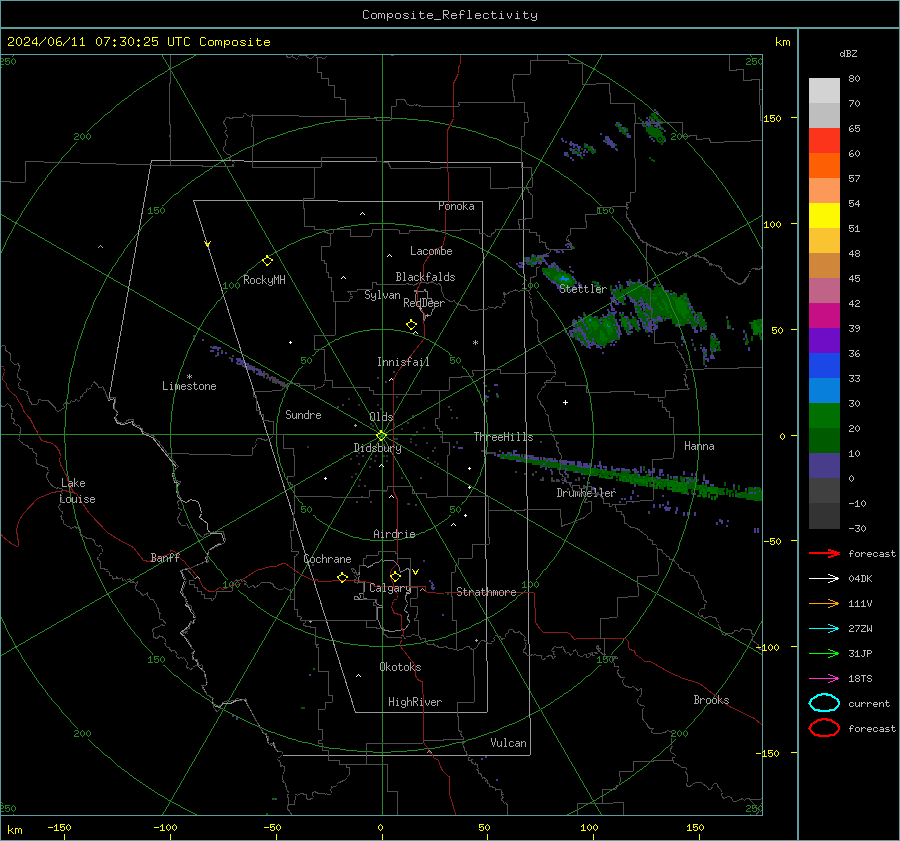This screenshot has height=841, width=900.
Task: Click the Limestone label
Action: (189, 386)
